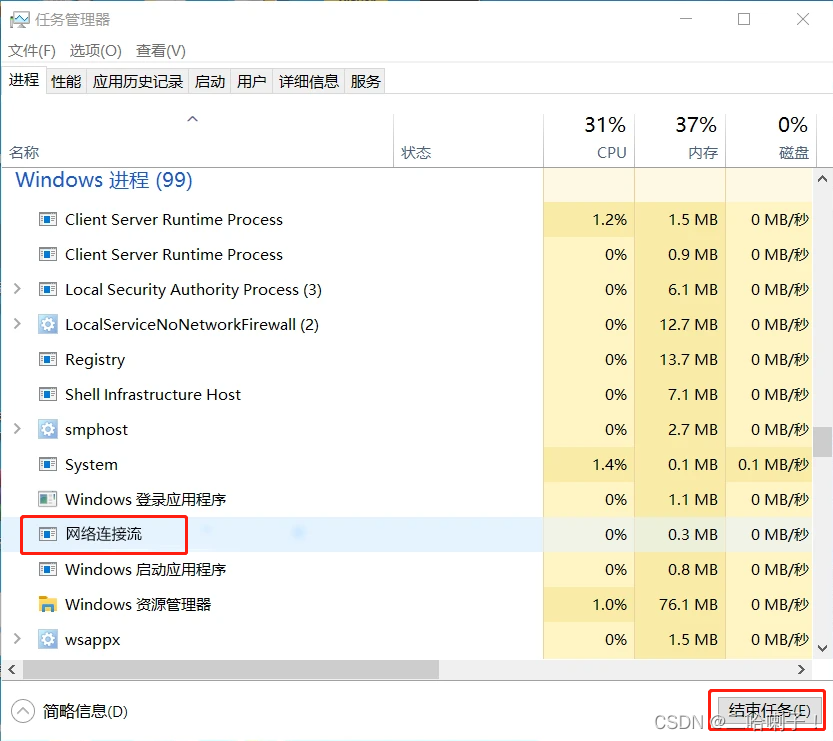Screen dimensions: 833x741
Task: Click the 13.7 MB memory cell for Registry
Action: [x=680, y=360]
